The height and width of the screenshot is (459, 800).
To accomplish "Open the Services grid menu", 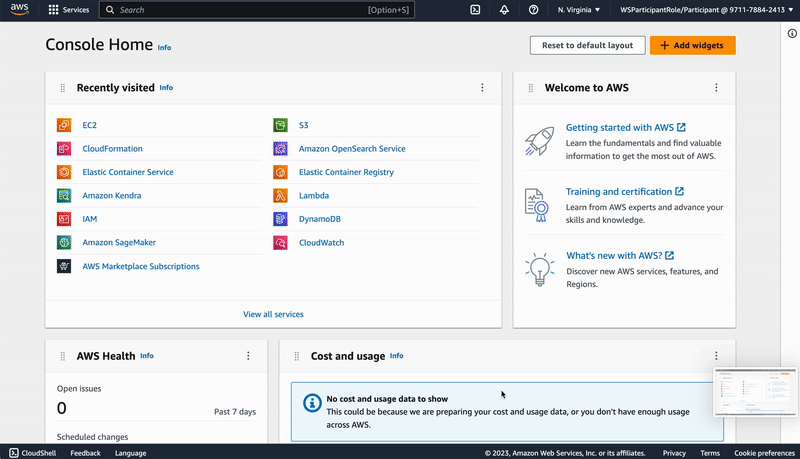I will [53, 10].
